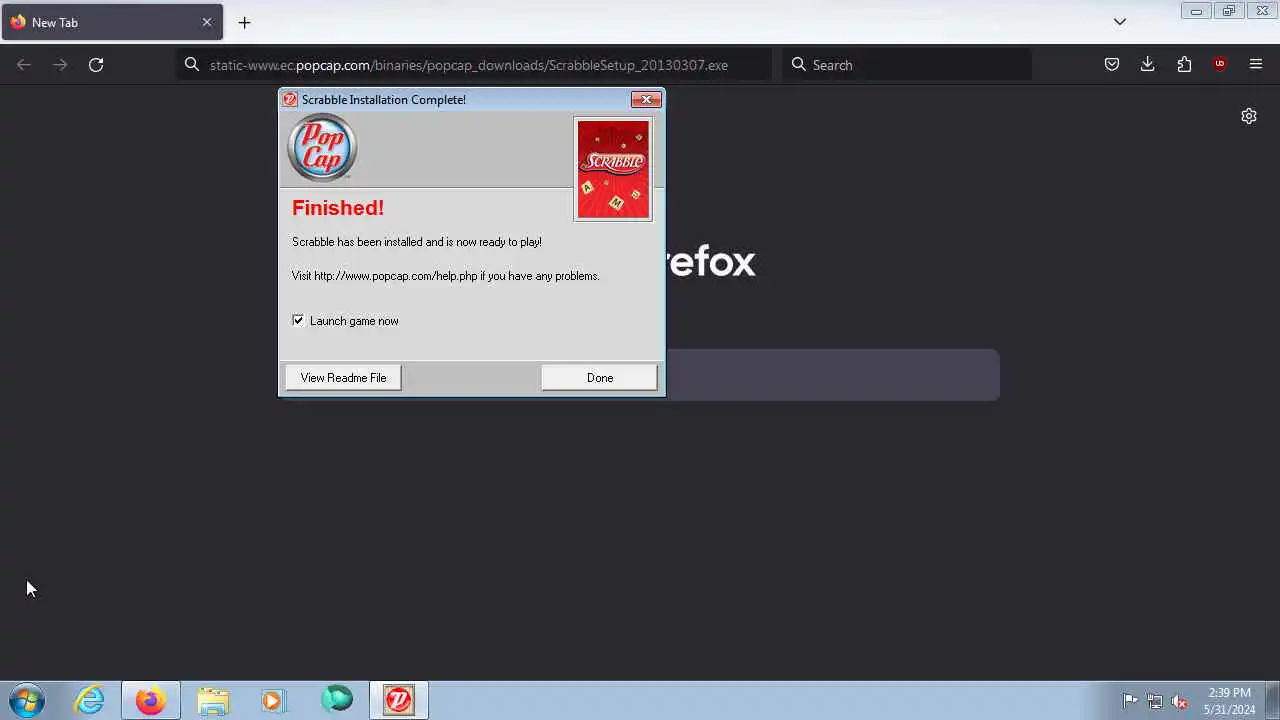Launch Internet Explorer from taskbar
This screenshot has width=1280, height=720.
coord(90,701)
